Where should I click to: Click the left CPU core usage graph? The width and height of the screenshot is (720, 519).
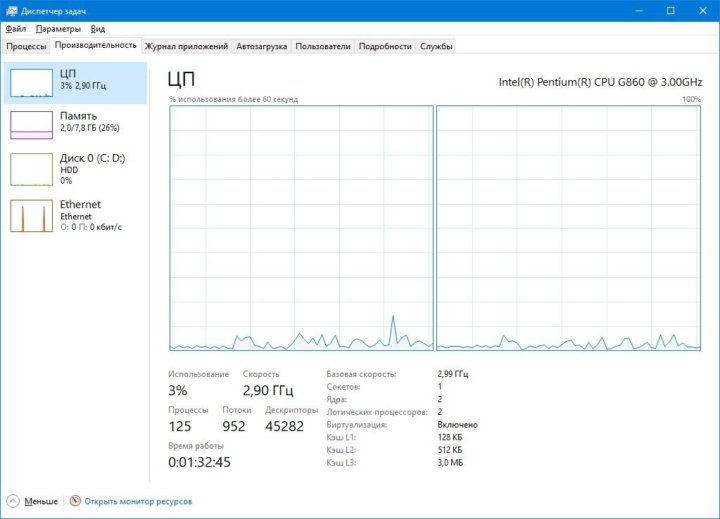click(301, 228)
